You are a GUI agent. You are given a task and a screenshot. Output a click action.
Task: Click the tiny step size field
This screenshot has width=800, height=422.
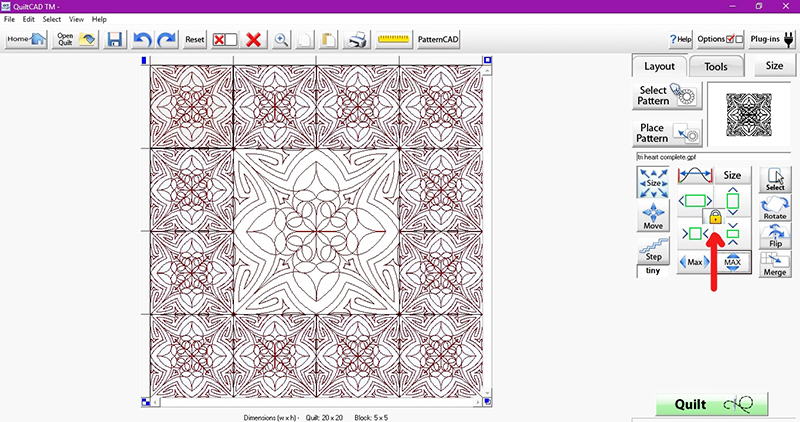(653, 271)
